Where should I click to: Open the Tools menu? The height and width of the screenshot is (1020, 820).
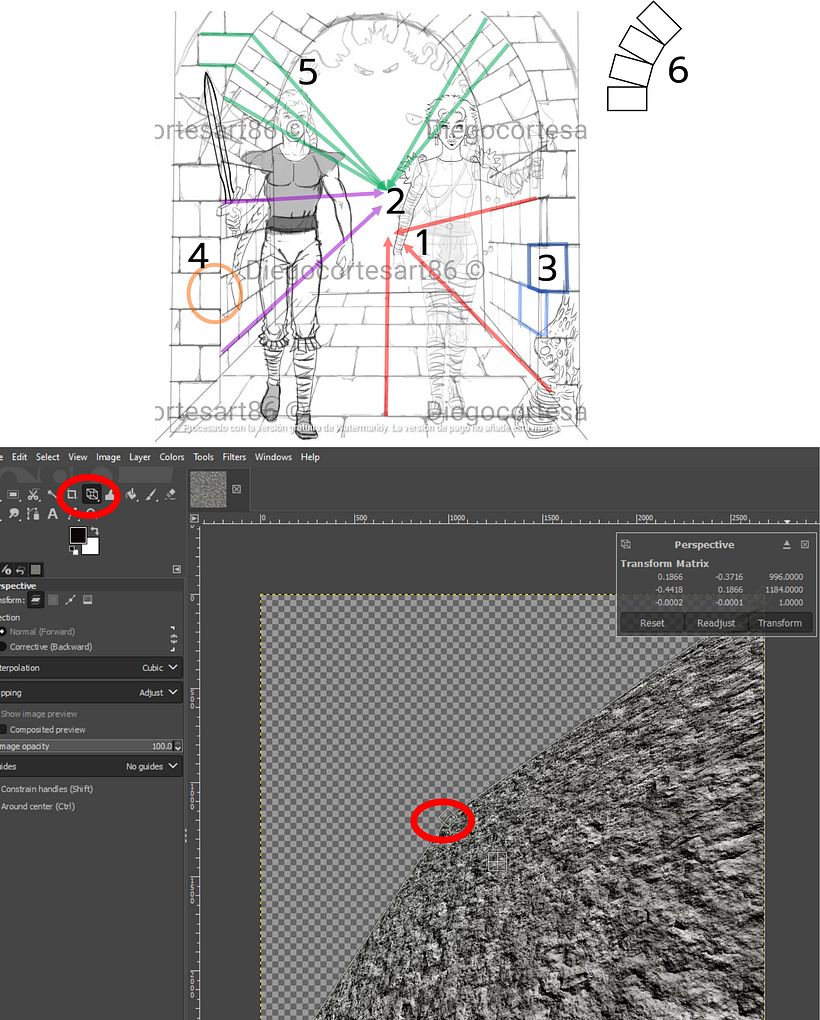click(x=204, y=456)
